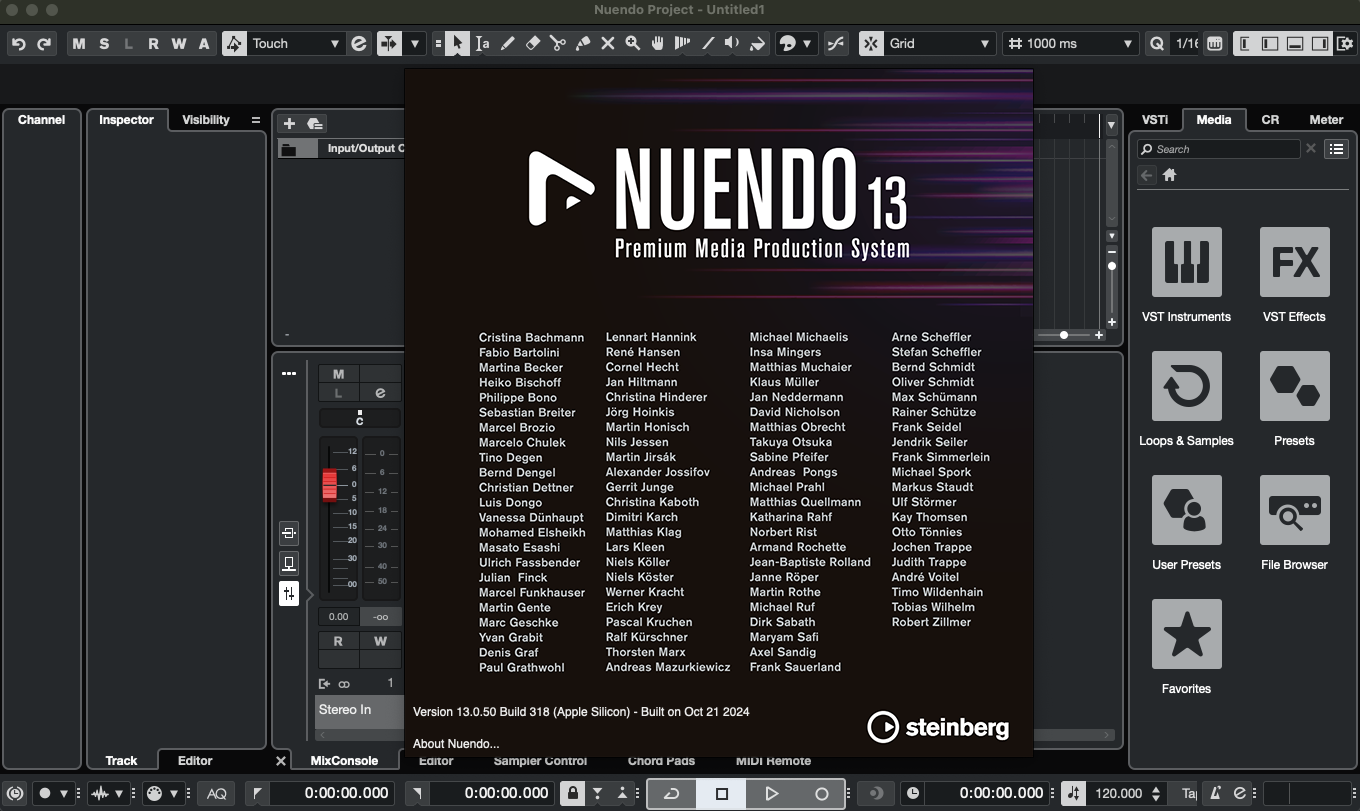Choose the Mute X tool
The height and width of the screenshot is (811, 1360).
(608, 43)
